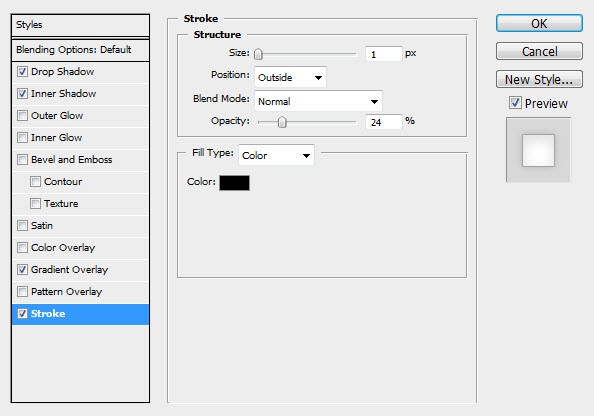Tick the Texture checkbox
This screenshot has width=594, height=416.
[35, 203]
